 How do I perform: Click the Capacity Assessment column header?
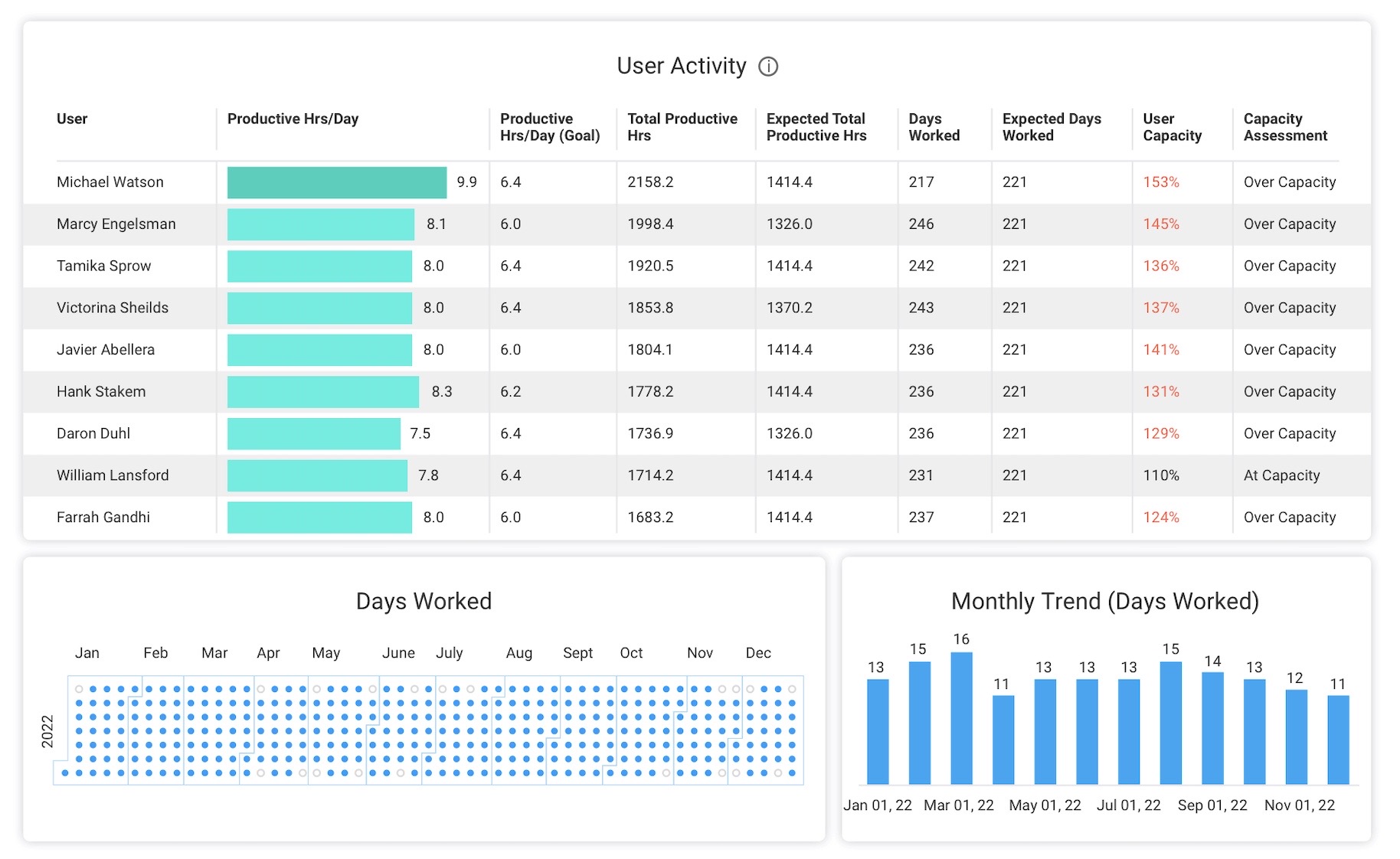tap(1285, 127)
